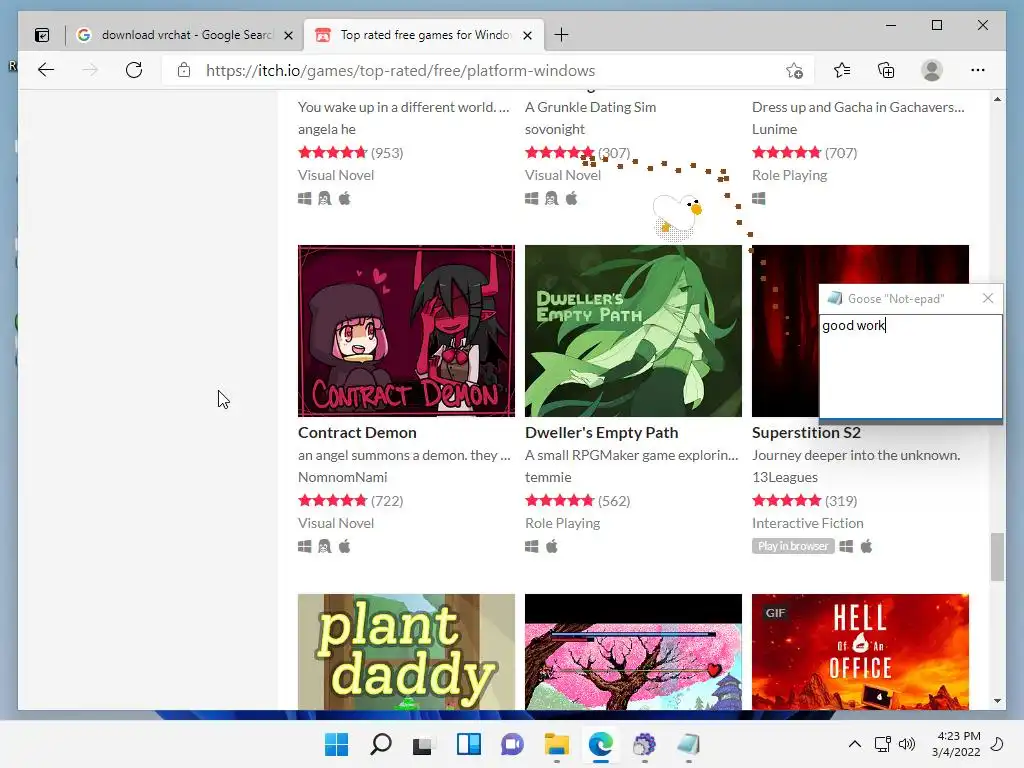The width and height of the screenshot is (1024, 768).
Task: Open Task View on the taskbar
Action: [424, 744]
